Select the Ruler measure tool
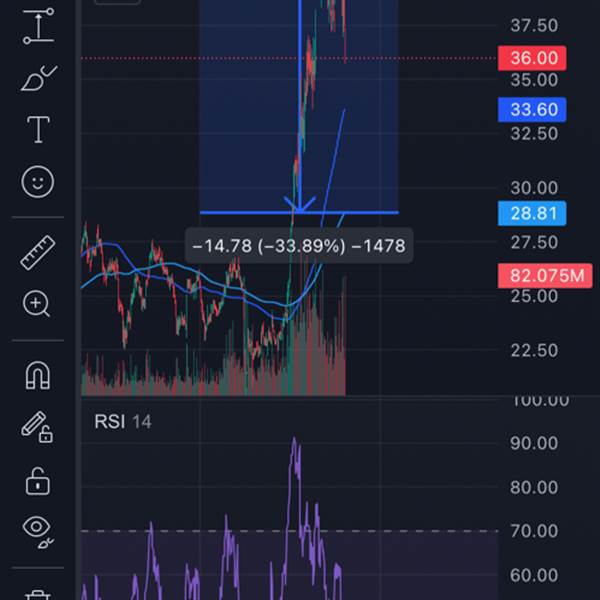The height and width of the screenshot is (600, 600). tap(38, 253)
